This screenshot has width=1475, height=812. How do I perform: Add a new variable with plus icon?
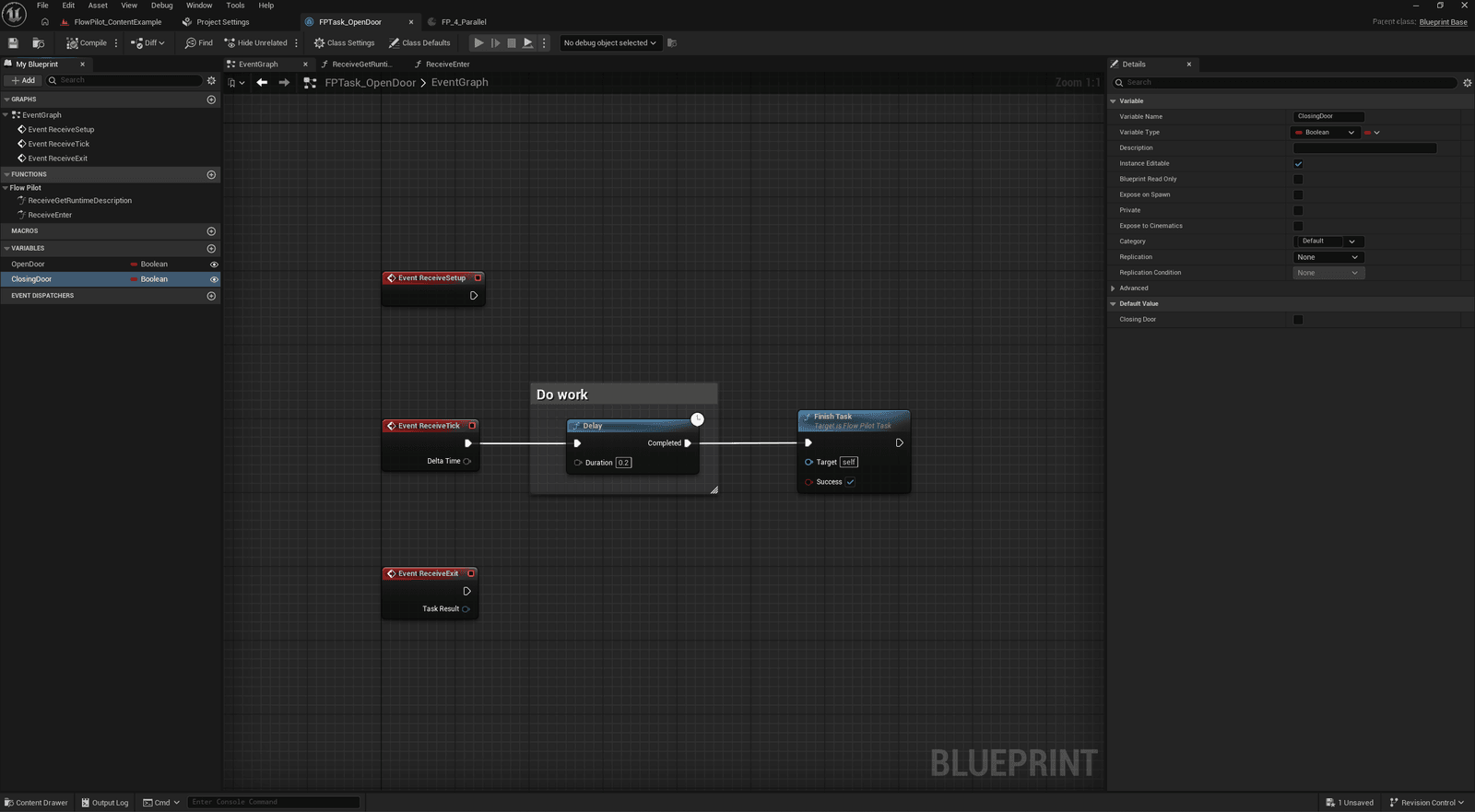[211, 249]
